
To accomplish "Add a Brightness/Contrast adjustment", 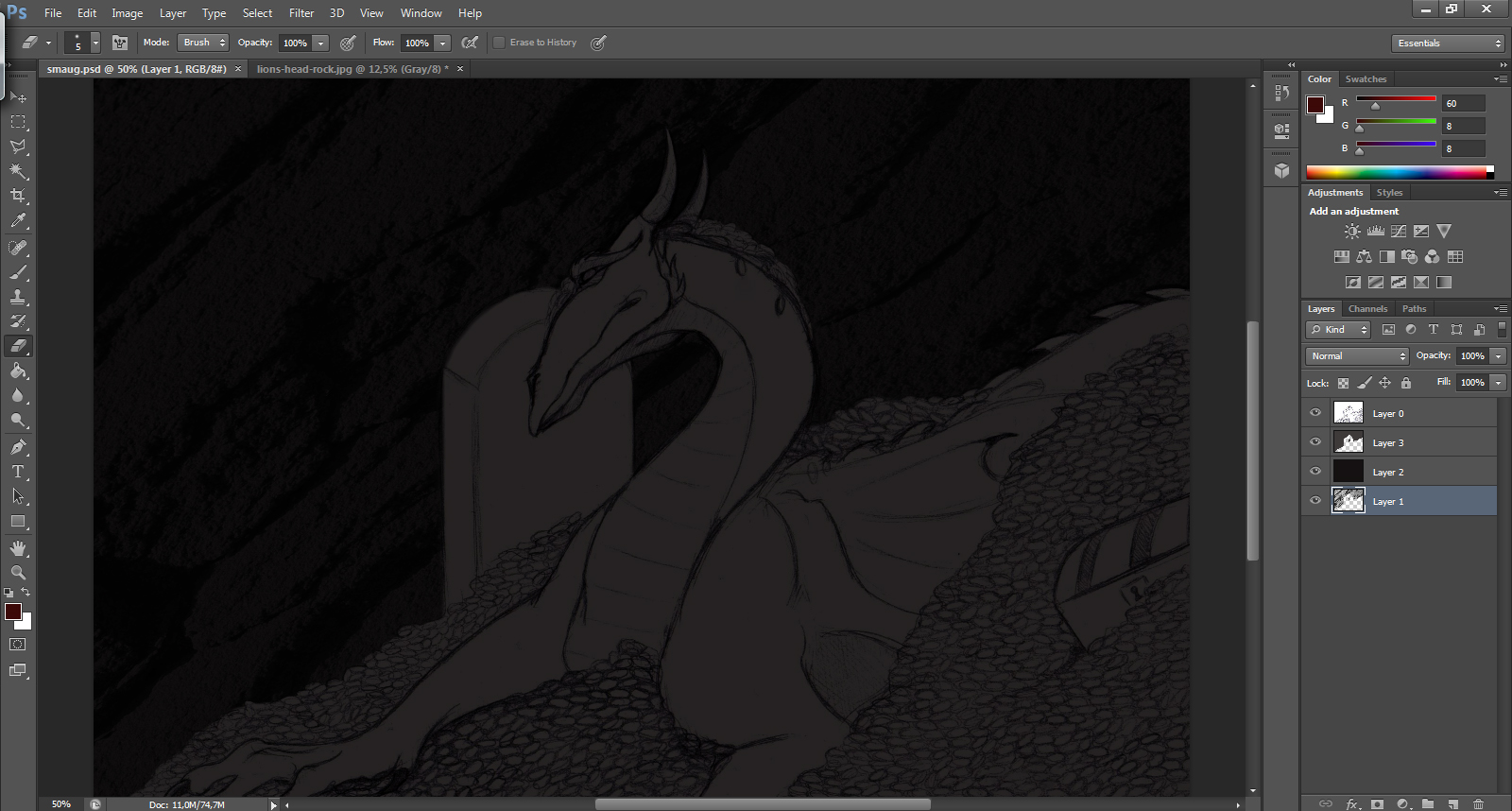I will pos(1352,232).
